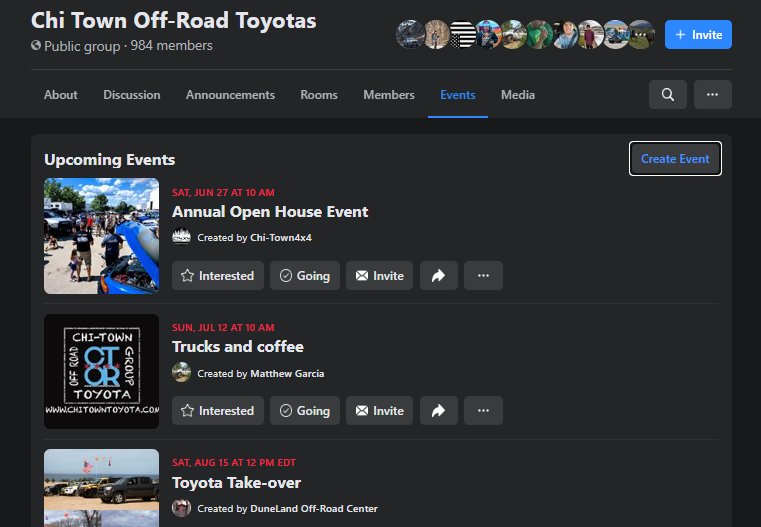The image size is (761, 527).
Task: Mark Going for Annual Open House Event
Action: [305, 276]
